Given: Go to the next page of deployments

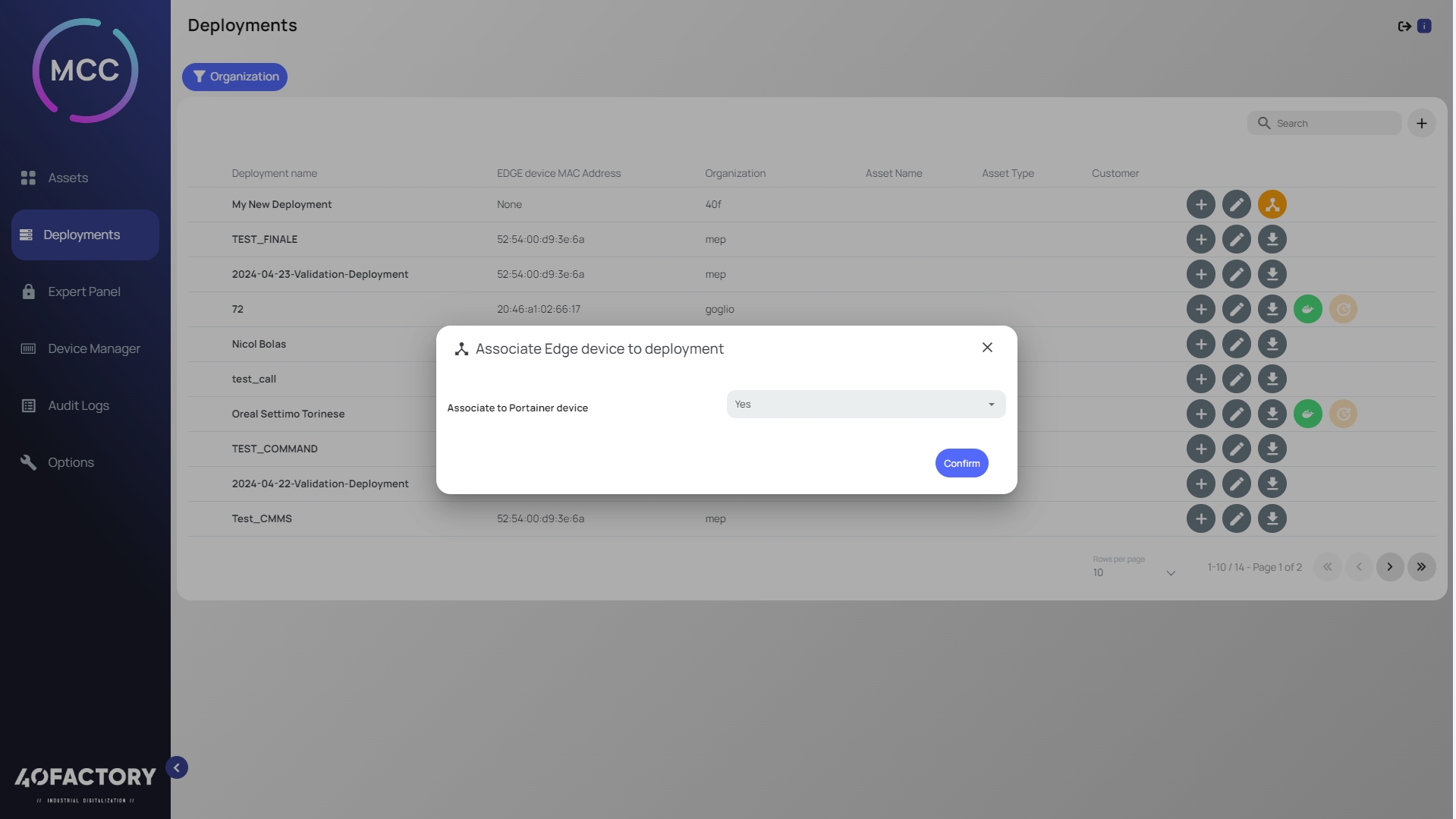Looking at the screenshot, I should (1389, 567).
